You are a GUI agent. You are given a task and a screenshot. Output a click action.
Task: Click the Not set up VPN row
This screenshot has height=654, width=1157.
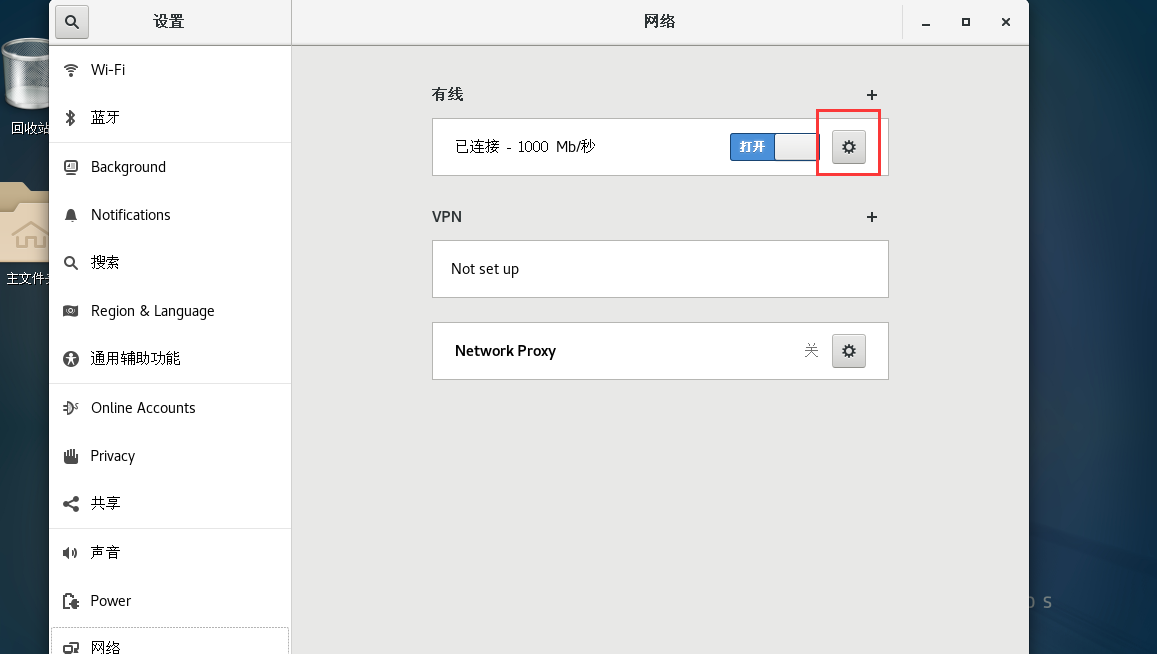660,269
